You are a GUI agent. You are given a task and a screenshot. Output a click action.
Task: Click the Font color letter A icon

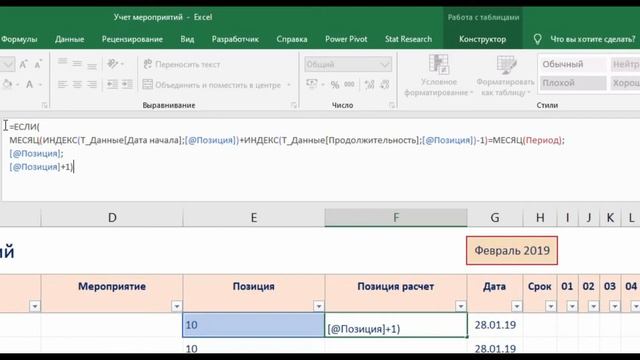coord(29,84)
